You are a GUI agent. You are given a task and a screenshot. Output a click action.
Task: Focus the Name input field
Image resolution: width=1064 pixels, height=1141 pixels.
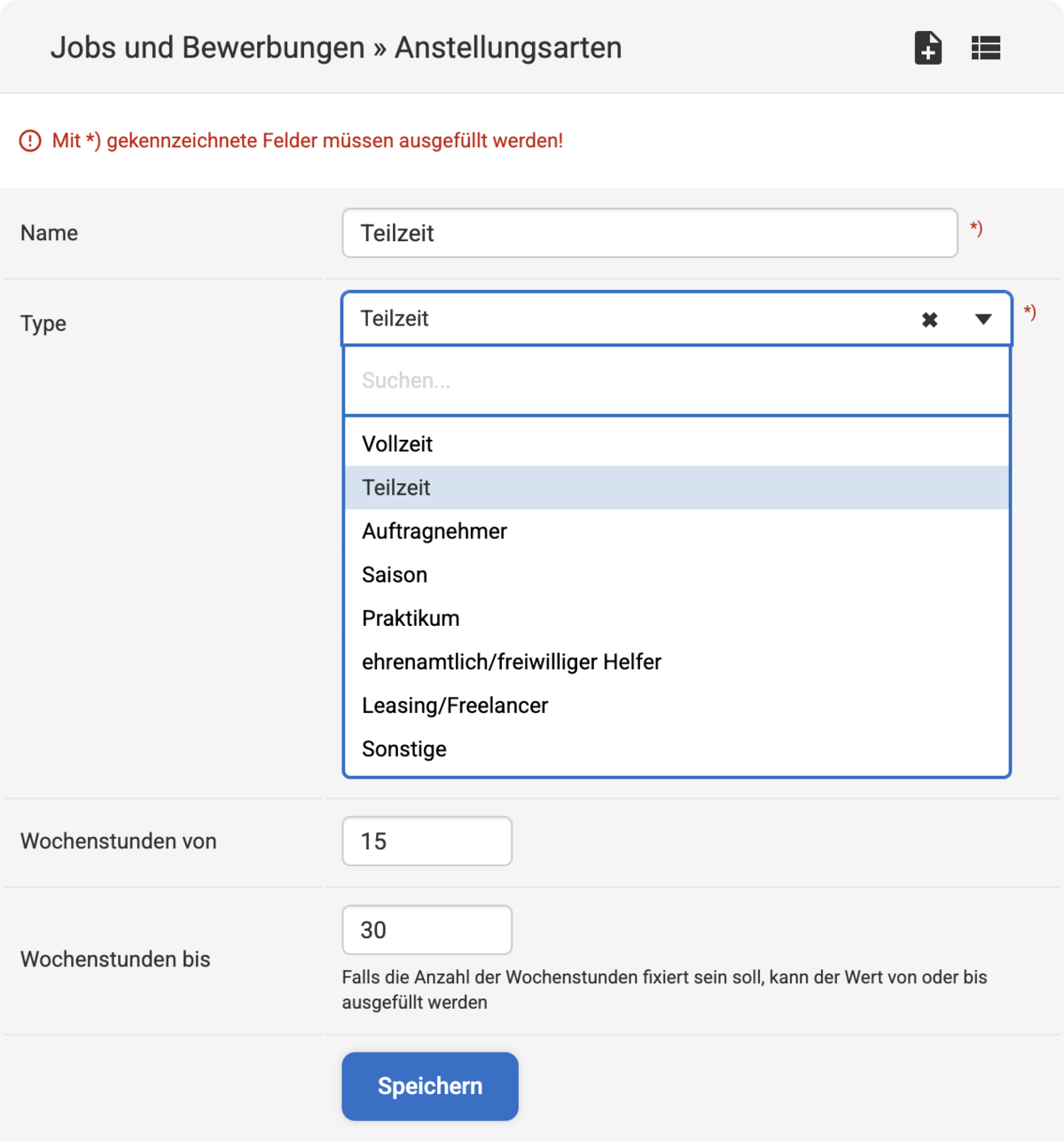click(649, 233)
